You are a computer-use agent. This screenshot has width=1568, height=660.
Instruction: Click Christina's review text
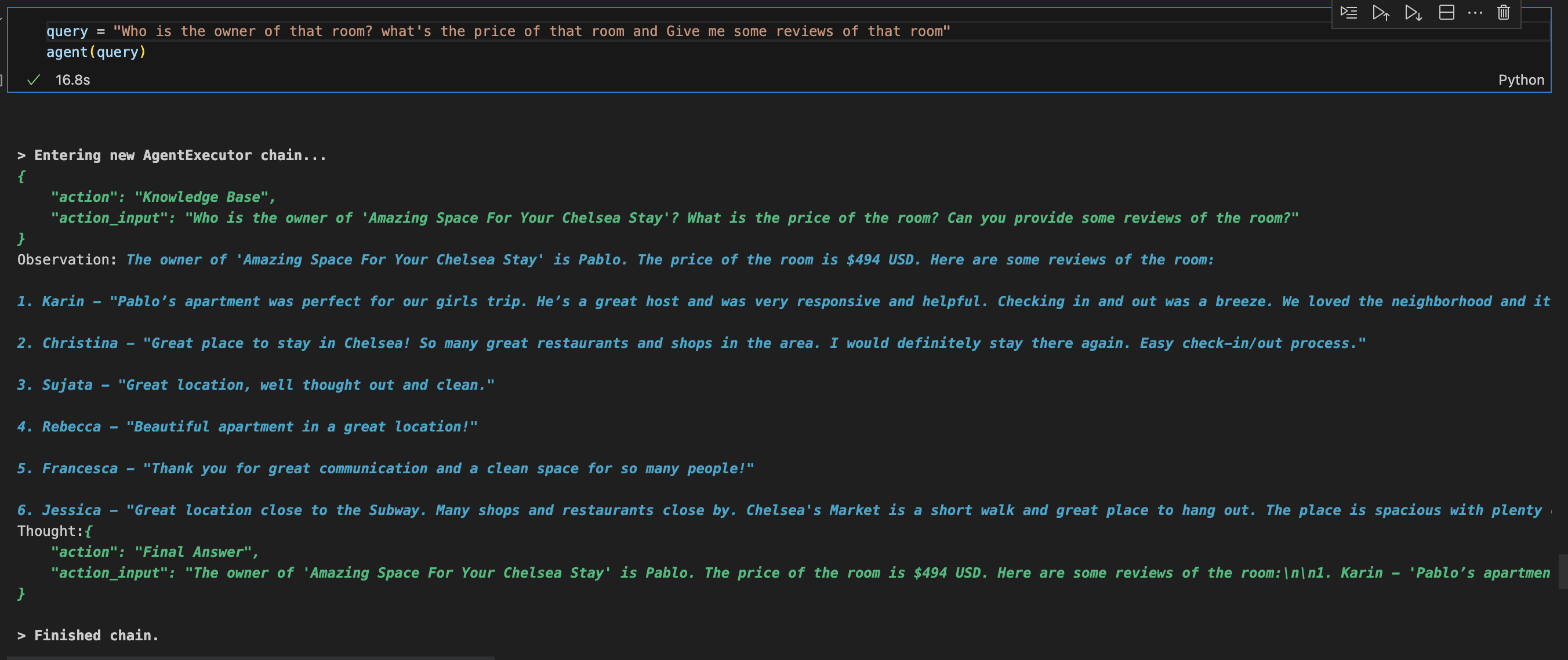point(670,343)
